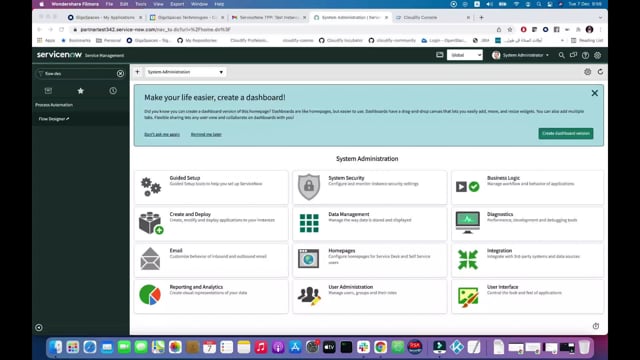The height and width of the screenshot is (360, 640).
Task: Open the Email envelope icon
Action: pos(150,259)
